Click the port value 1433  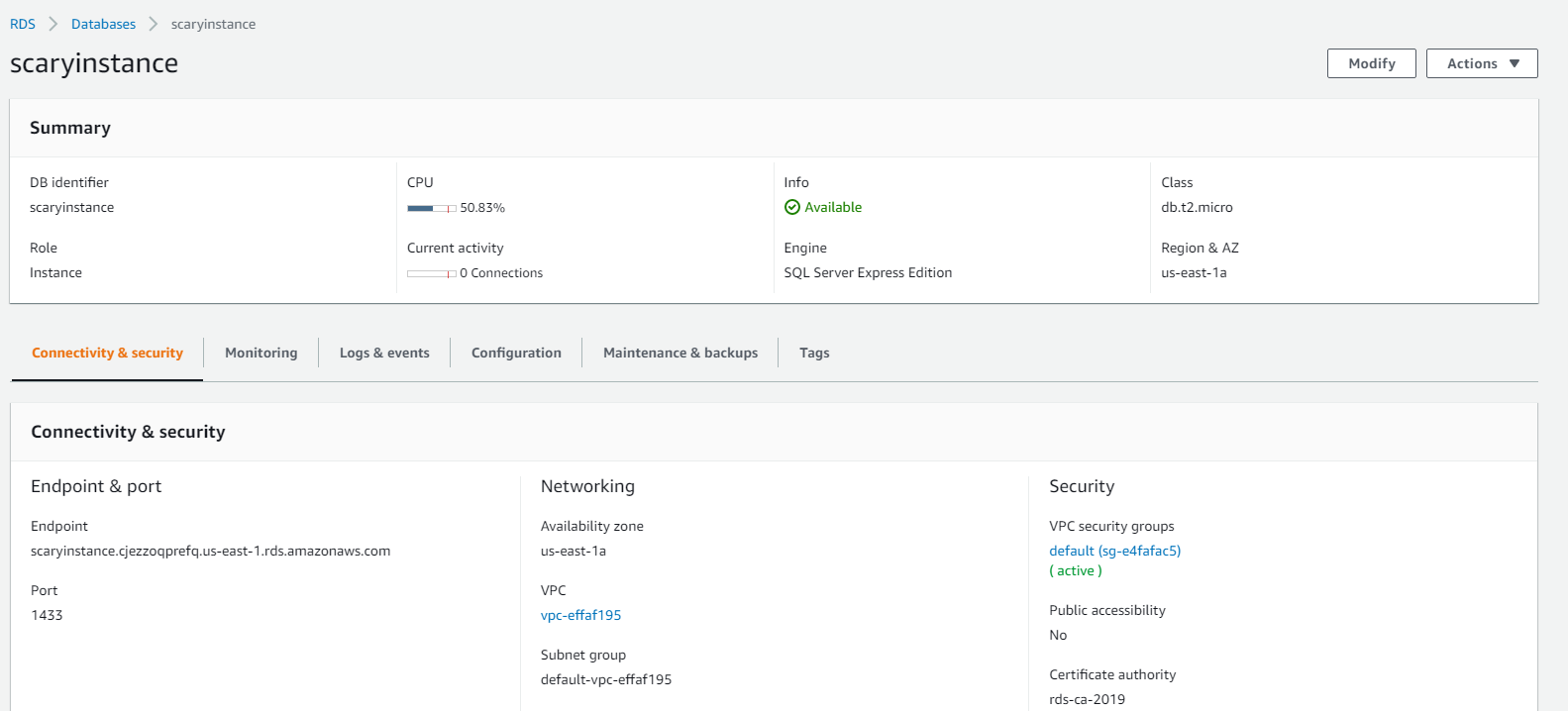(47, 615)
